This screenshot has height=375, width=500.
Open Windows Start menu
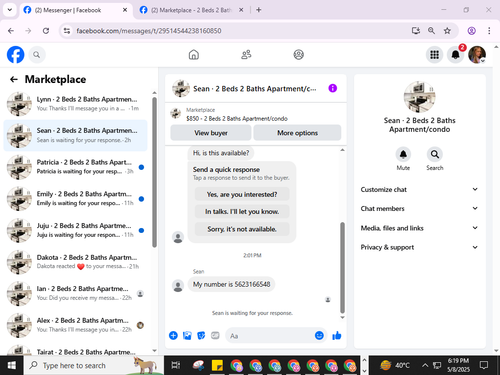(x=12, y=365)
